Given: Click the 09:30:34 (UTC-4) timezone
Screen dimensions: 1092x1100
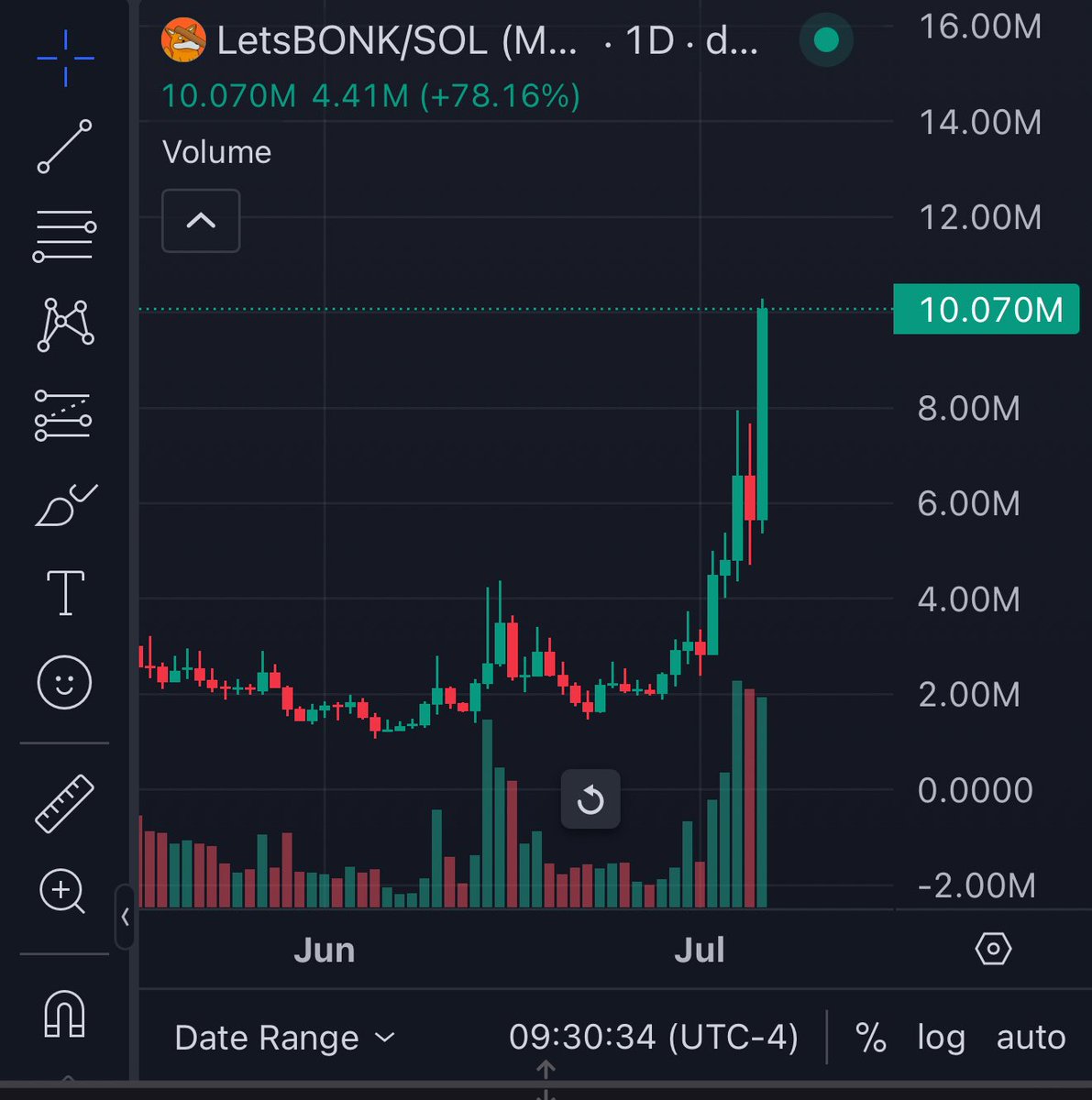Looking at the screenshot, I should (x=654, y=1038).
